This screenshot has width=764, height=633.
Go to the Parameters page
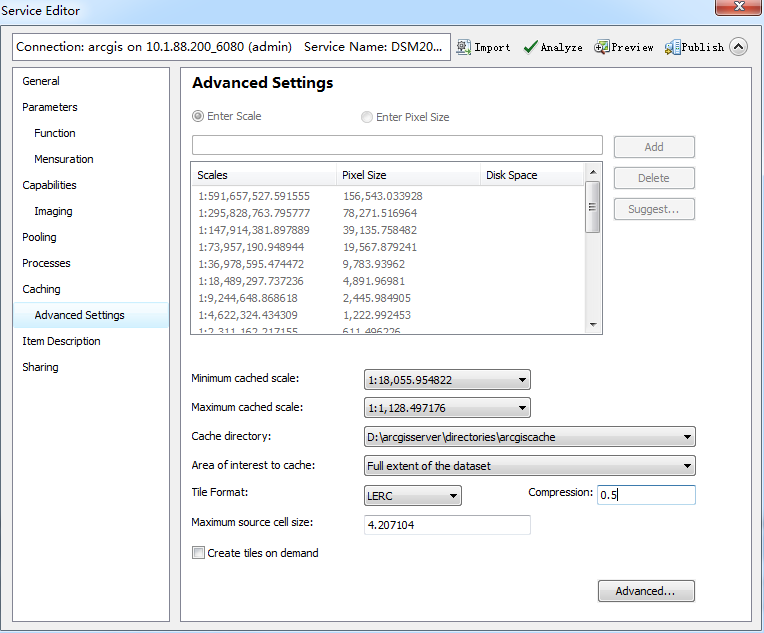tap(50, 107)
